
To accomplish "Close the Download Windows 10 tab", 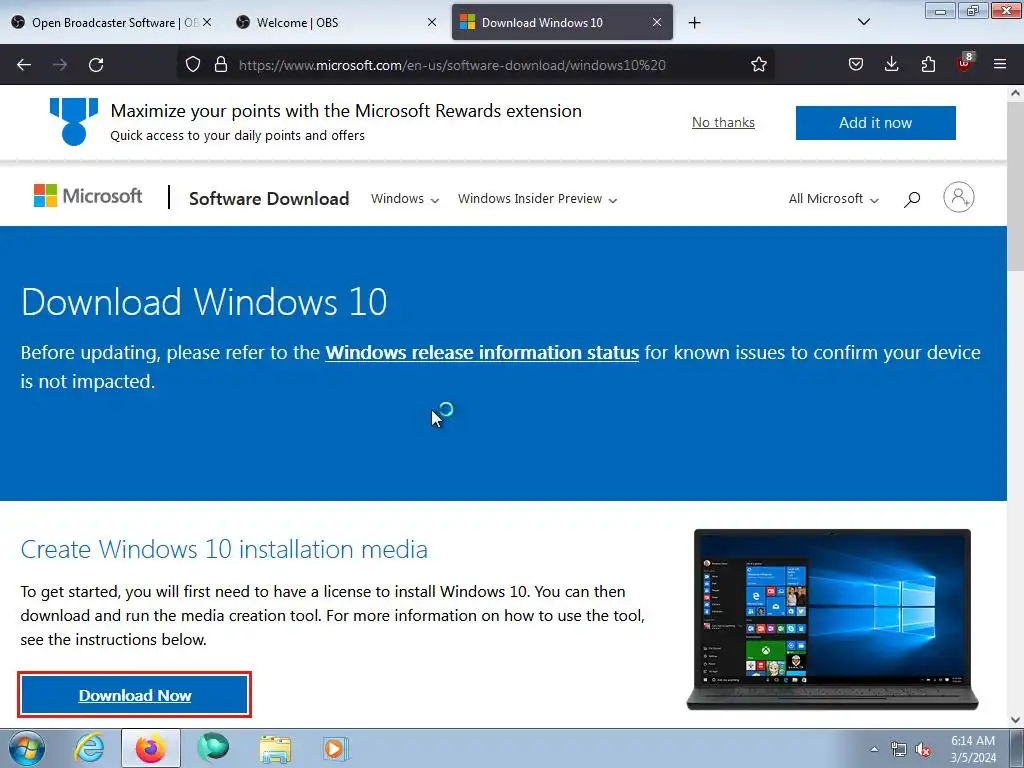I will 657,22.
